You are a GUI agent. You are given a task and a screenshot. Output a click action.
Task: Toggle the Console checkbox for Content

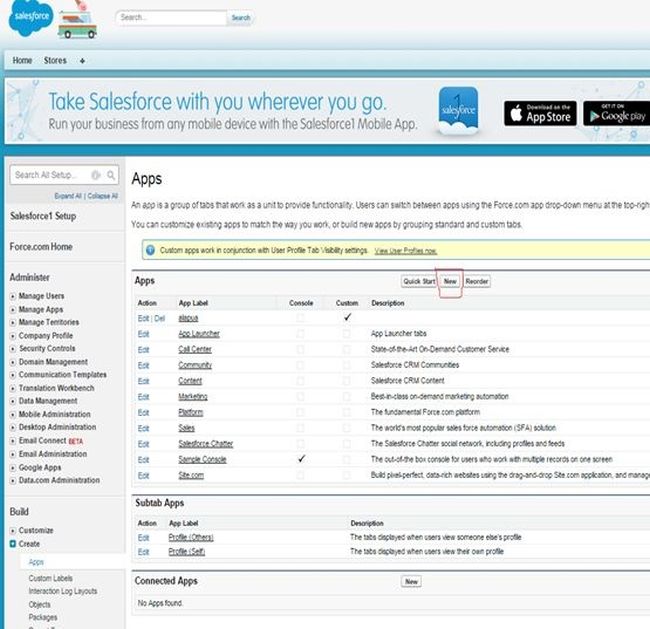pos(301,381)
